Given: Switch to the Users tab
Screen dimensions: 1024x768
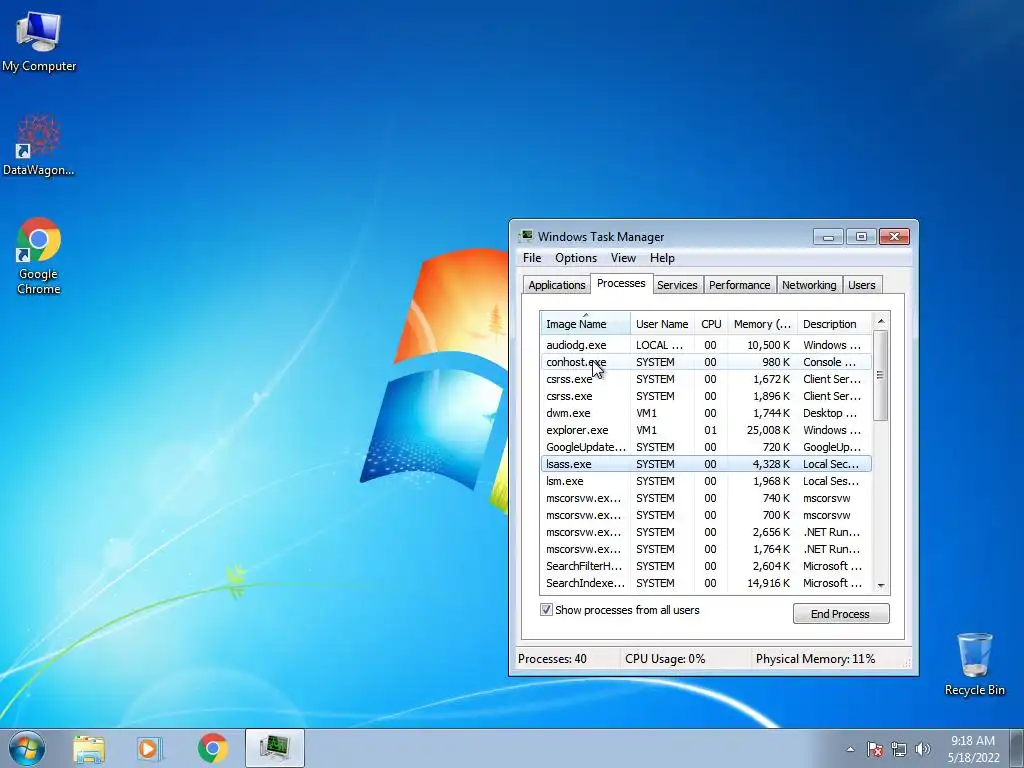Looking at the screenshot, I should (861, 285).
